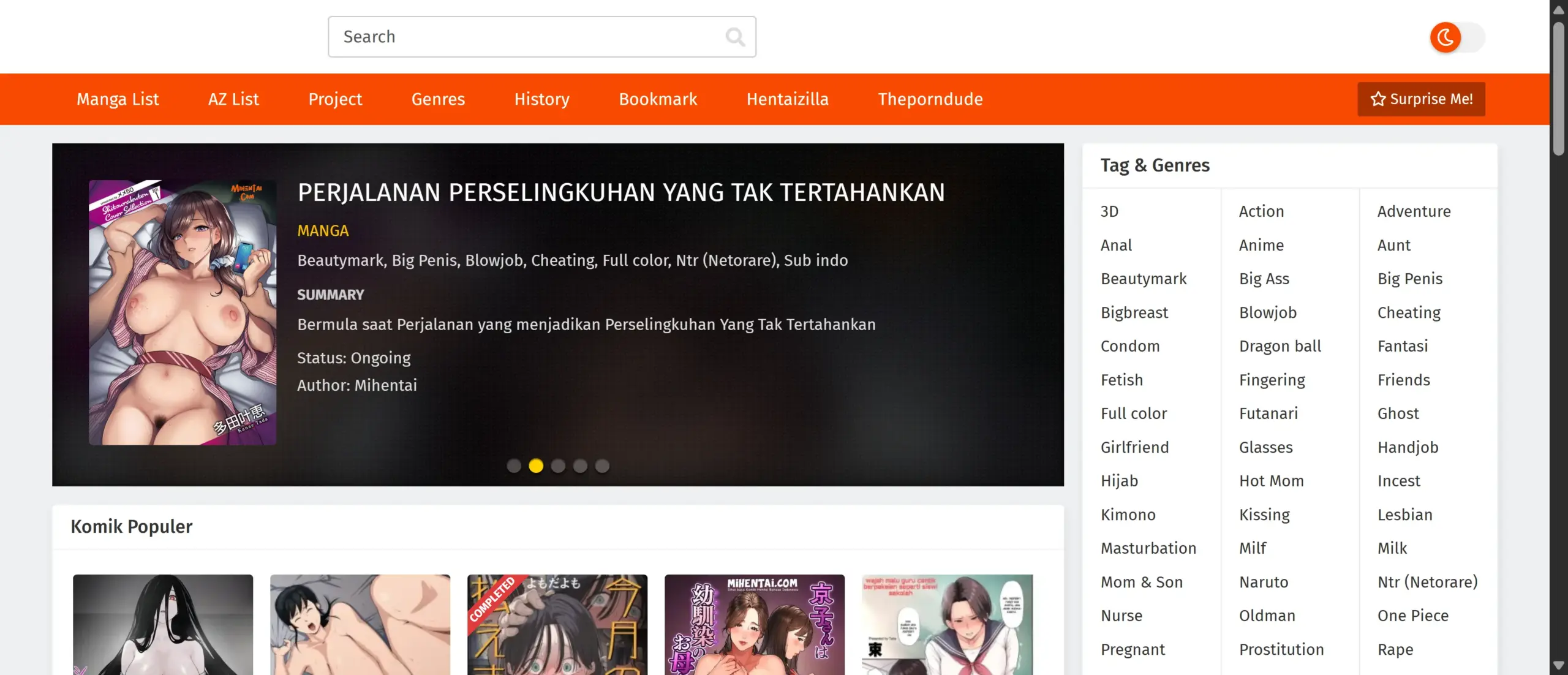Open the featured slide title link
1568x675 pixels.
tap(621, 192)
